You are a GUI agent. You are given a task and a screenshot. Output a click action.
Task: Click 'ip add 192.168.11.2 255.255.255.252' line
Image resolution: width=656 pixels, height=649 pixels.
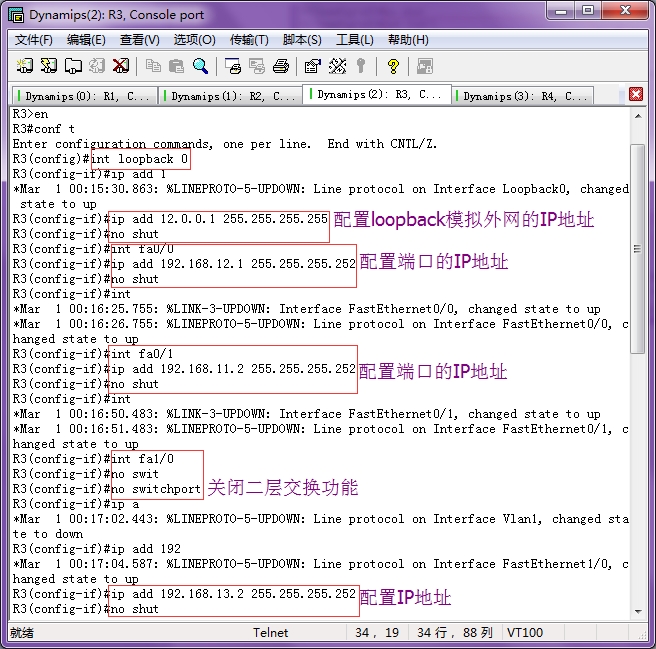(x=233, y=369)
